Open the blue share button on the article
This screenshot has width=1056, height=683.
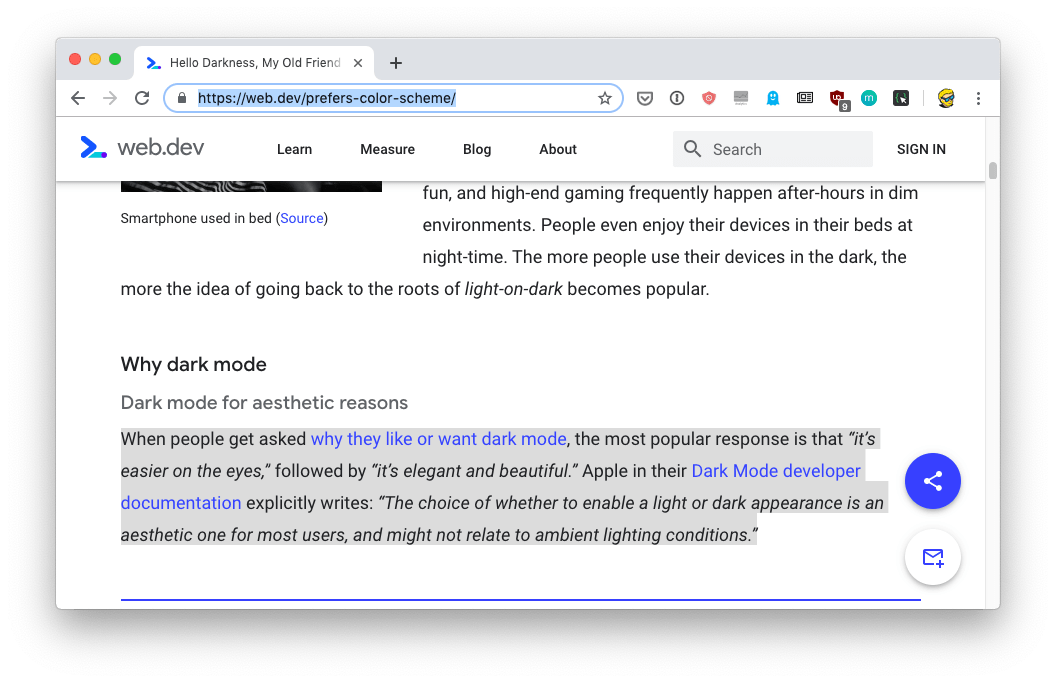click(x=932, y=481)
